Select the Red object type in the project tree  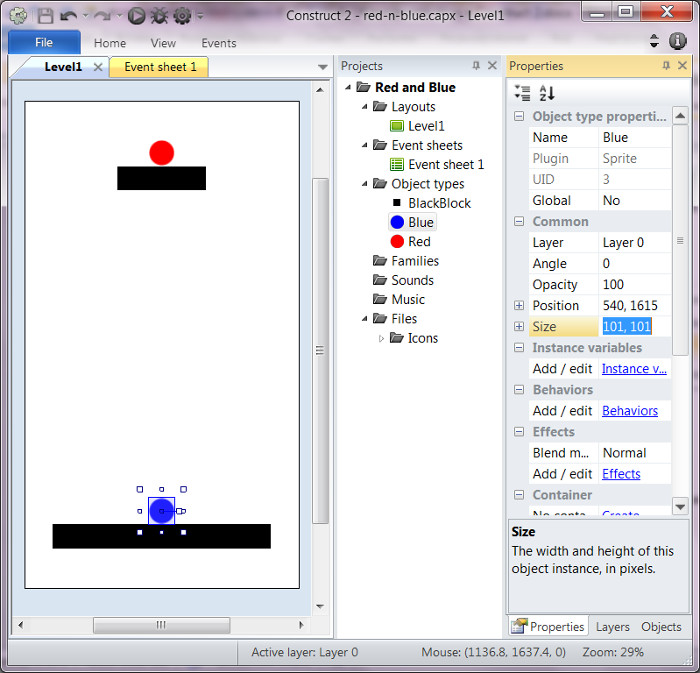click(419, 242)
